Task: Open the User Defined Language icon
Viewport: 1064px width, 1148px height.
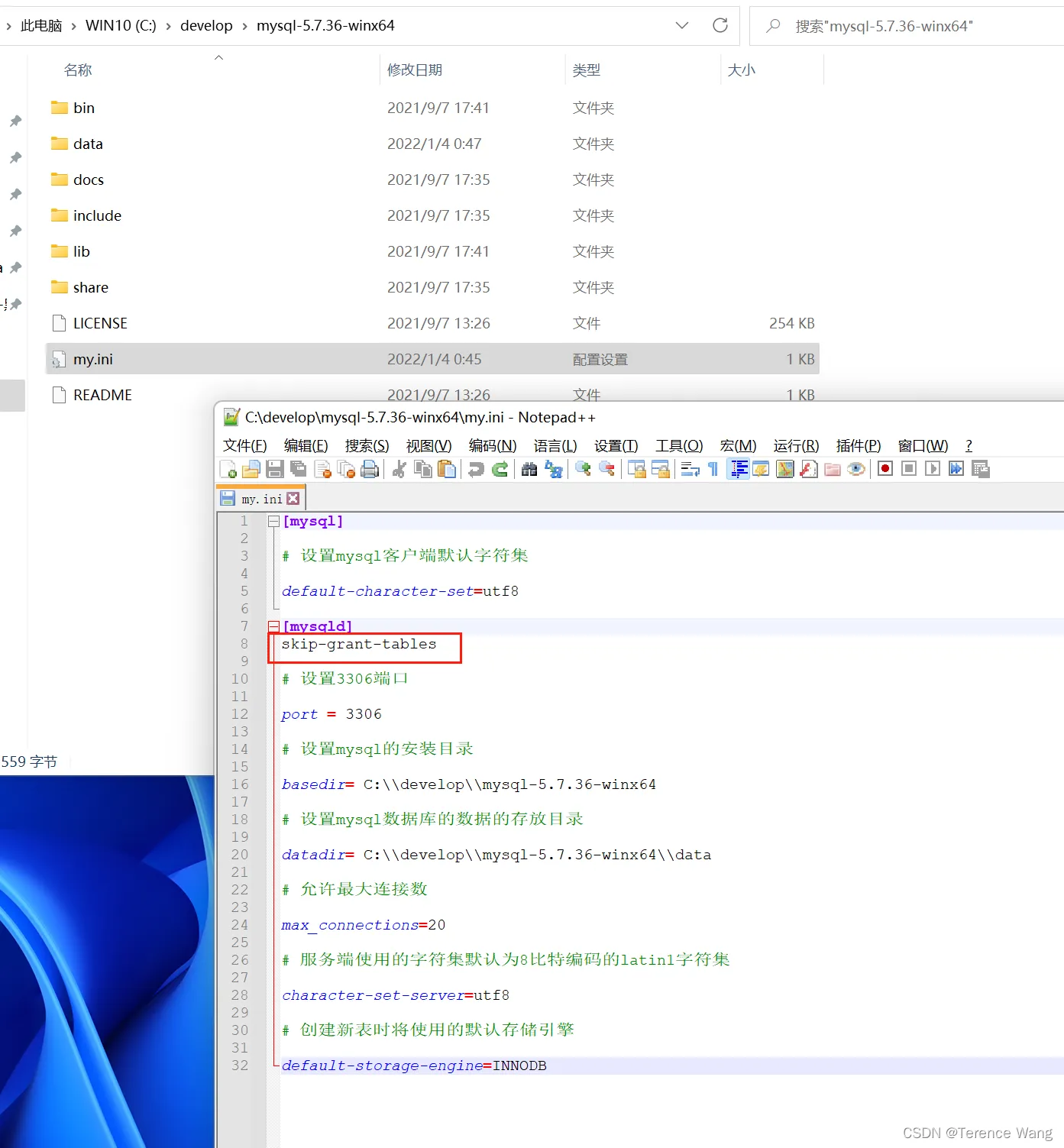Action: (x=762, y=469)
